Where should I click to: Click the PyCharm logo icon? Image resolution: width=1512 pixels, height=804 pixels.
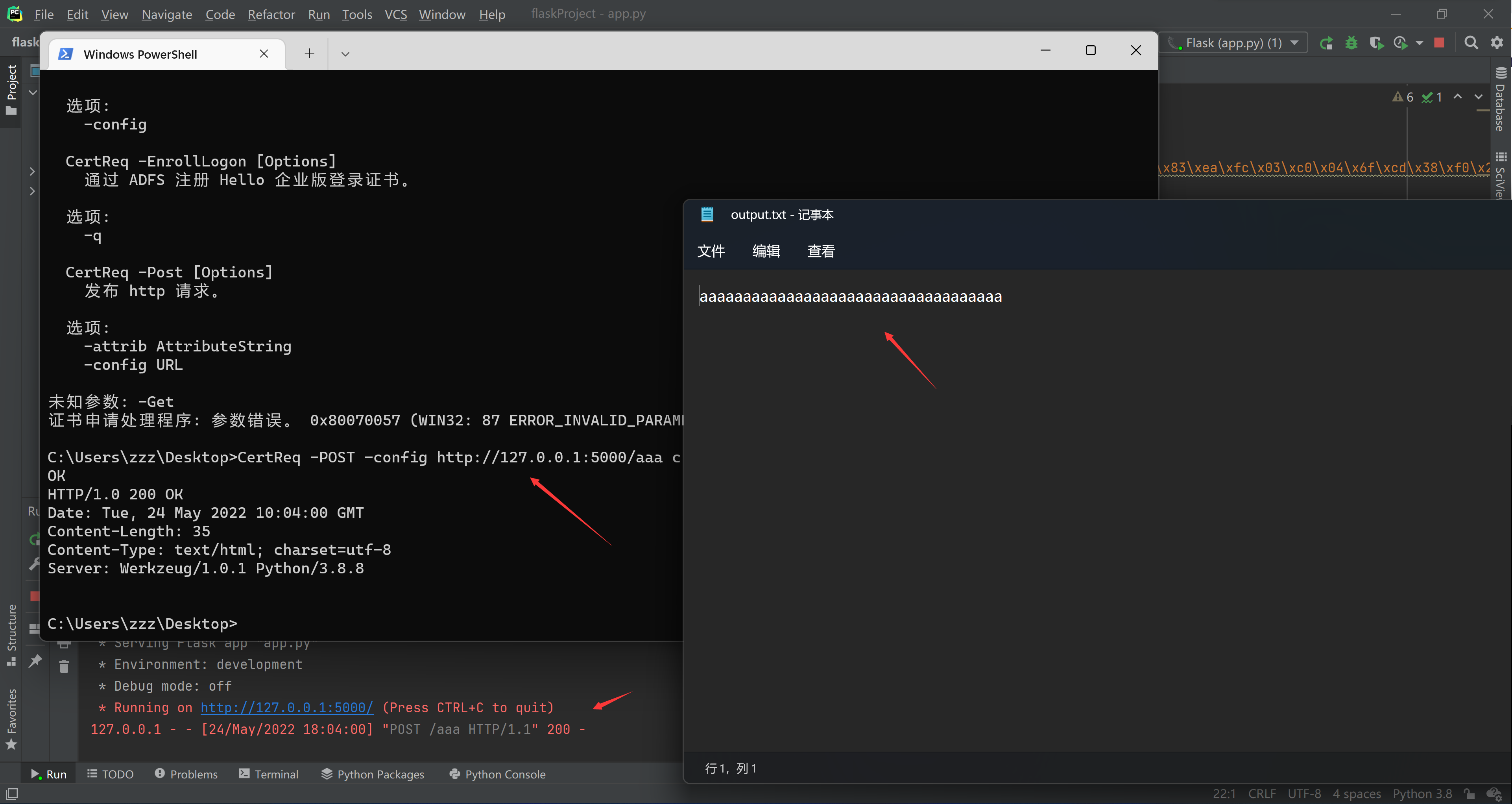[x=15, y=13]
